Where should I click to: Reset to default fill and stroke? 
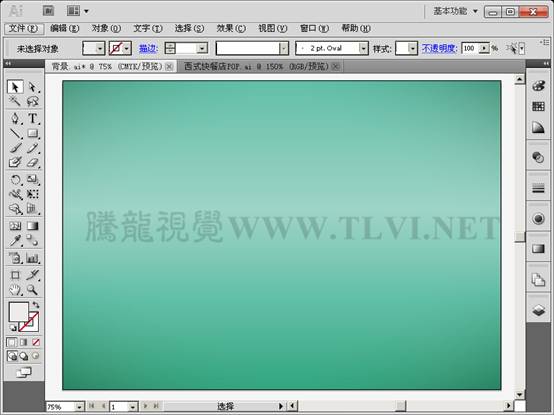pyautogui.click(x=13, y=328)
